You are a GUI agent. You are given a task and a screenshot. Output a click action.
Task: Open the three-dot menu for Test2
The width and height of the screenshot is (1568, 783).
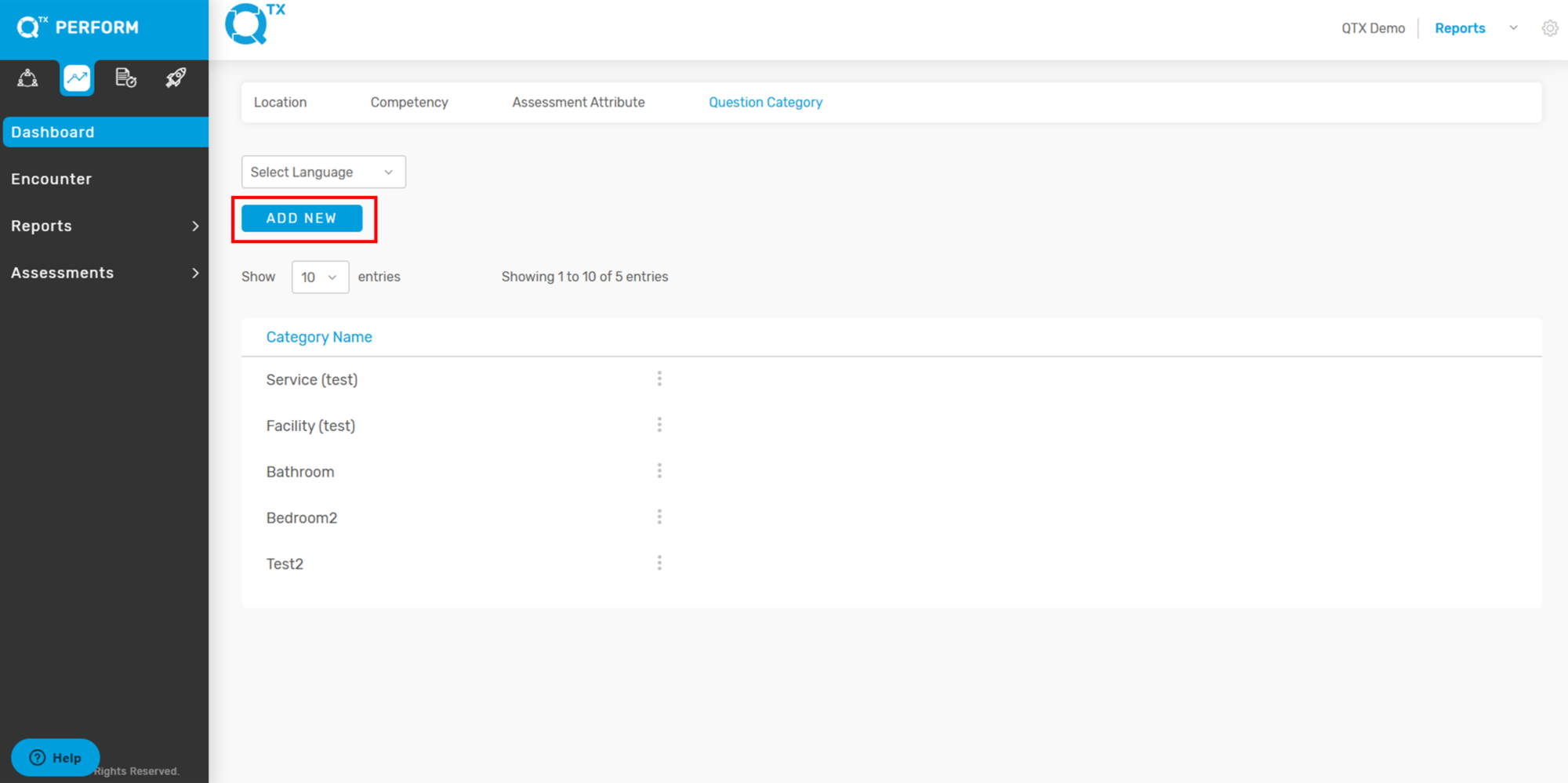pyautogui.click(x=659, y=564)
